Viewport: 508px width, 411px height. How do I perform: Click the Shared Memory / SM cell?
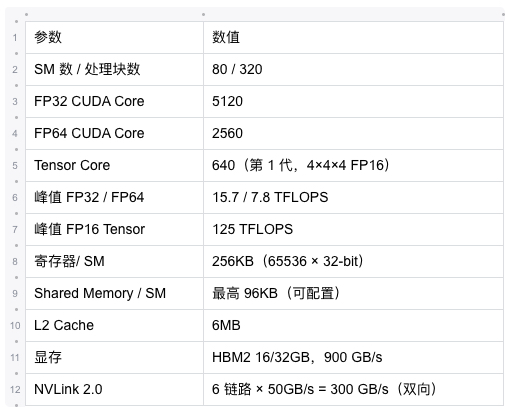(114, 293)
